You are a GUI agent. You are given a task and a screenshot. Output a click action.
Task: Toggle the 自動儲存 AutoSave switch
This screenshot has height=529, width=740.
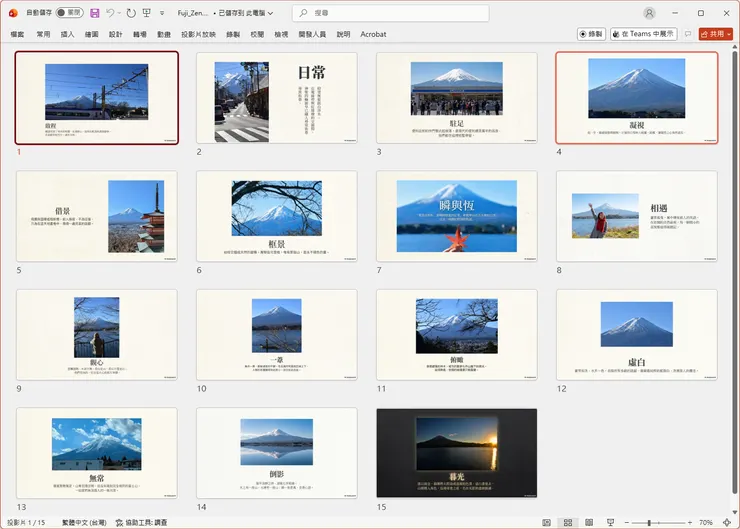pos(69,13)
